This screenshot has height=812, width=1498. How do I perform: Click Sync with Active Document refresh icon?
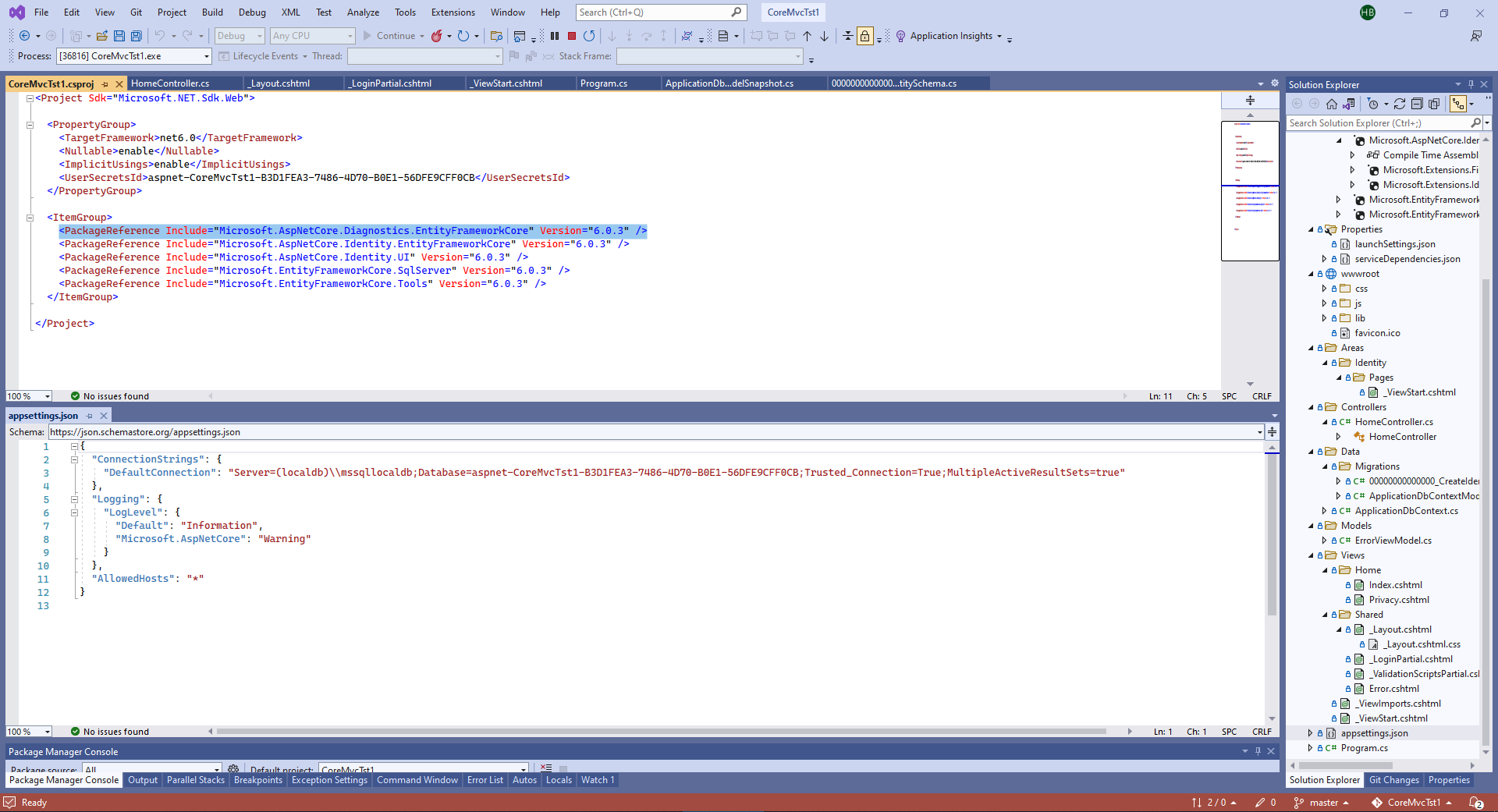pyautogui.click(x=1400, y=104)
